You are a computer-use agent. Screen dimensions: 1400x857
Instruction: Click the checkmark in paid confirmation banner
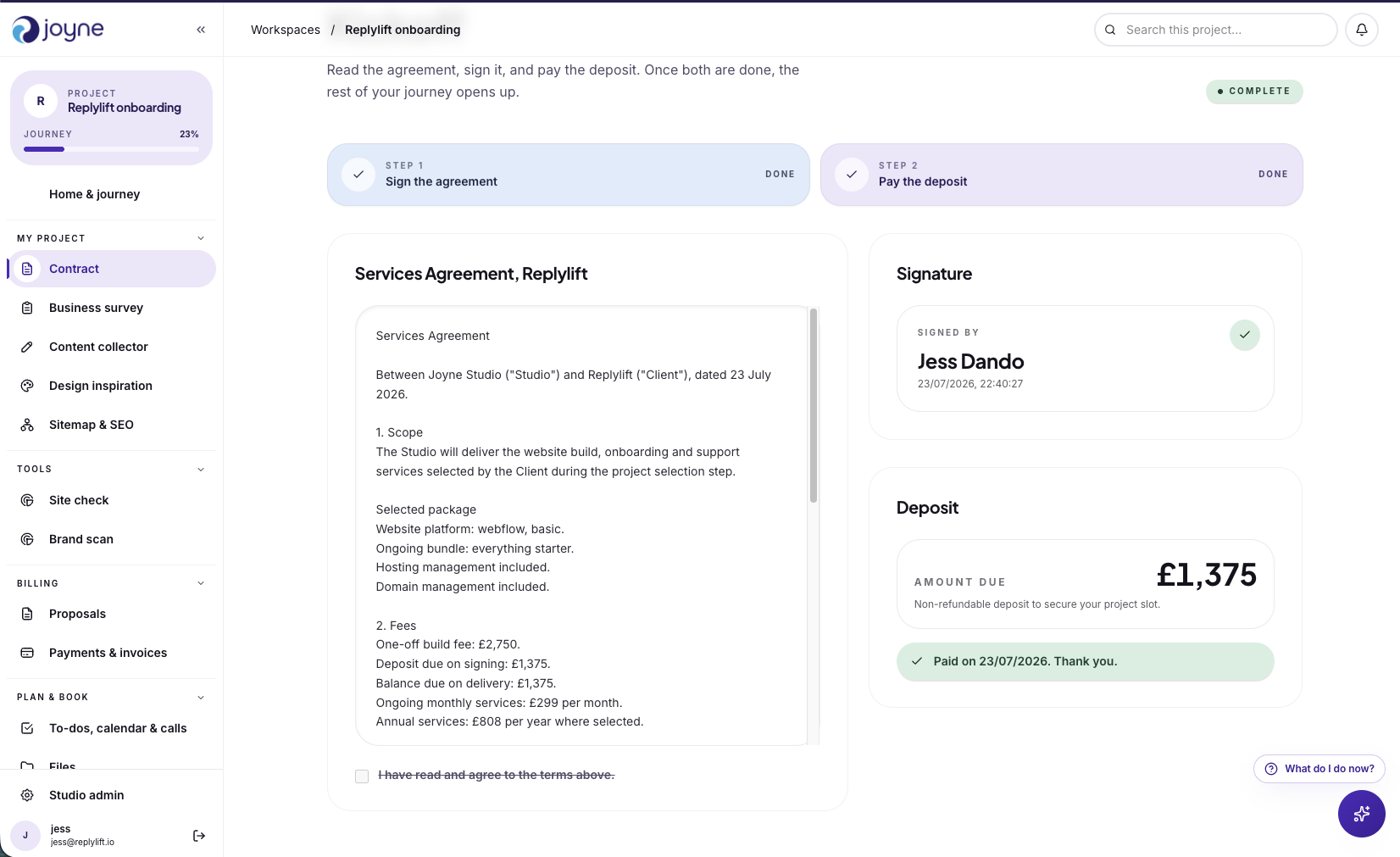pos(917,661)
